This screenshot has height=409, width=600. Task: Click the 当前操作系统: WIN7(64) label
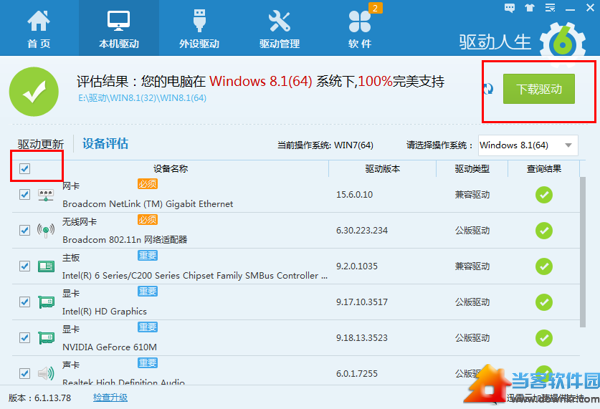(325, 145)
